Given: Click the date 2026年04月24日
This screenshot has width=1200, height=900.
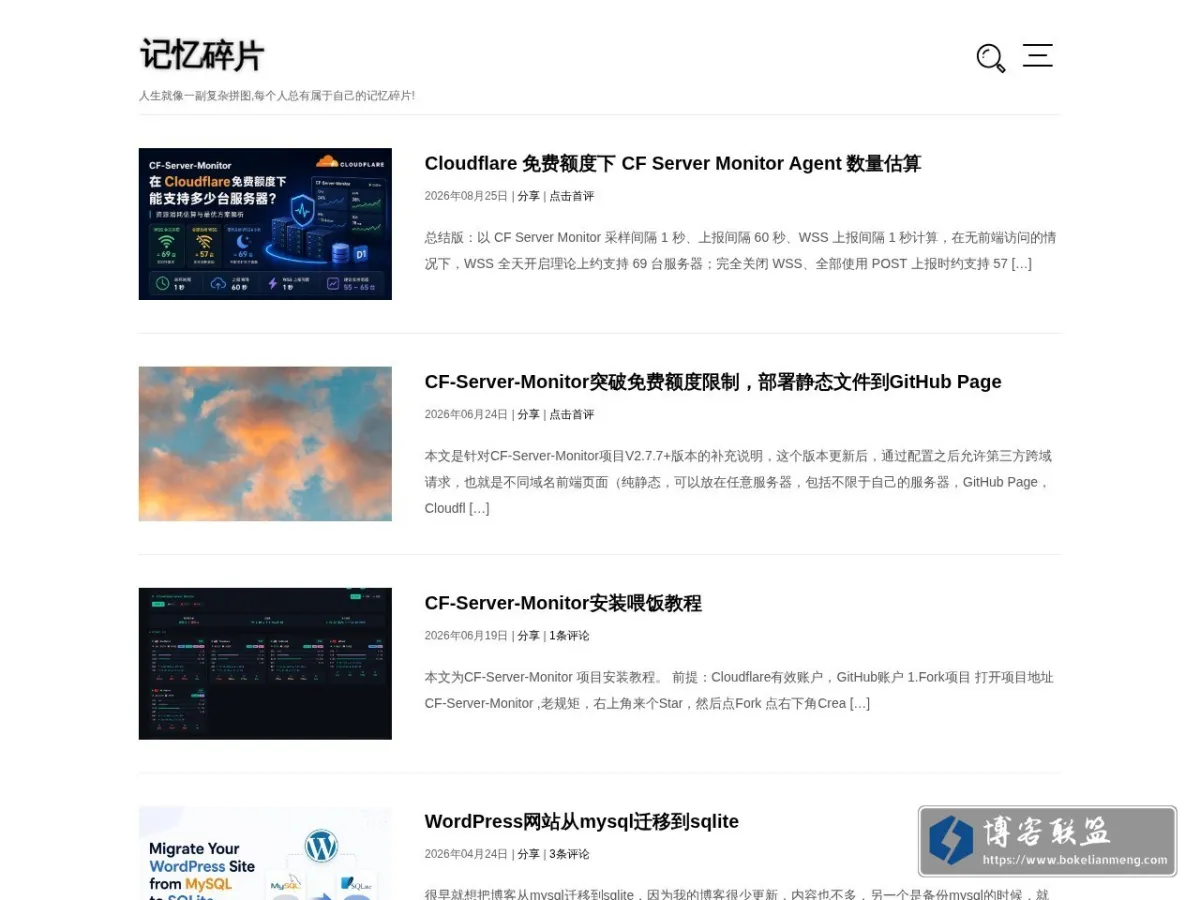Looking at the screenshot, I should pos(466,854).
